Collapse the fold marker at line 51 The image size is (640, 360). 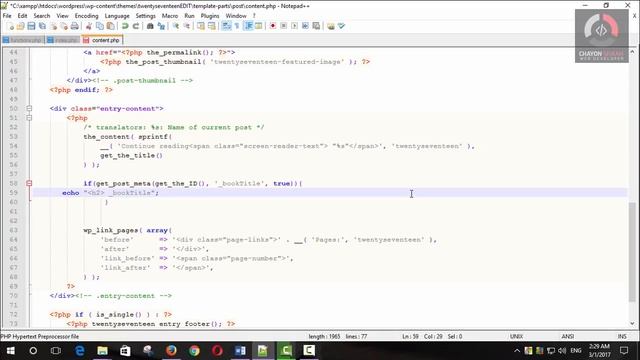29,118
